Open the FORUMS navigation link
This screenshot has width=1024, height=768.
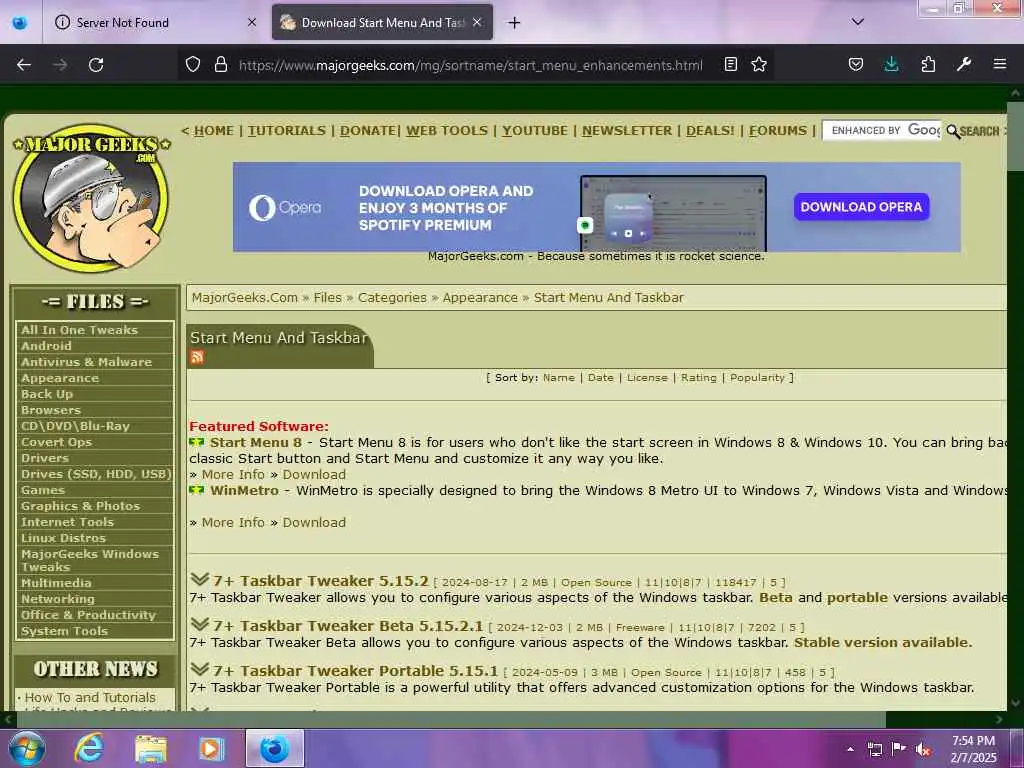coord(778,131)
